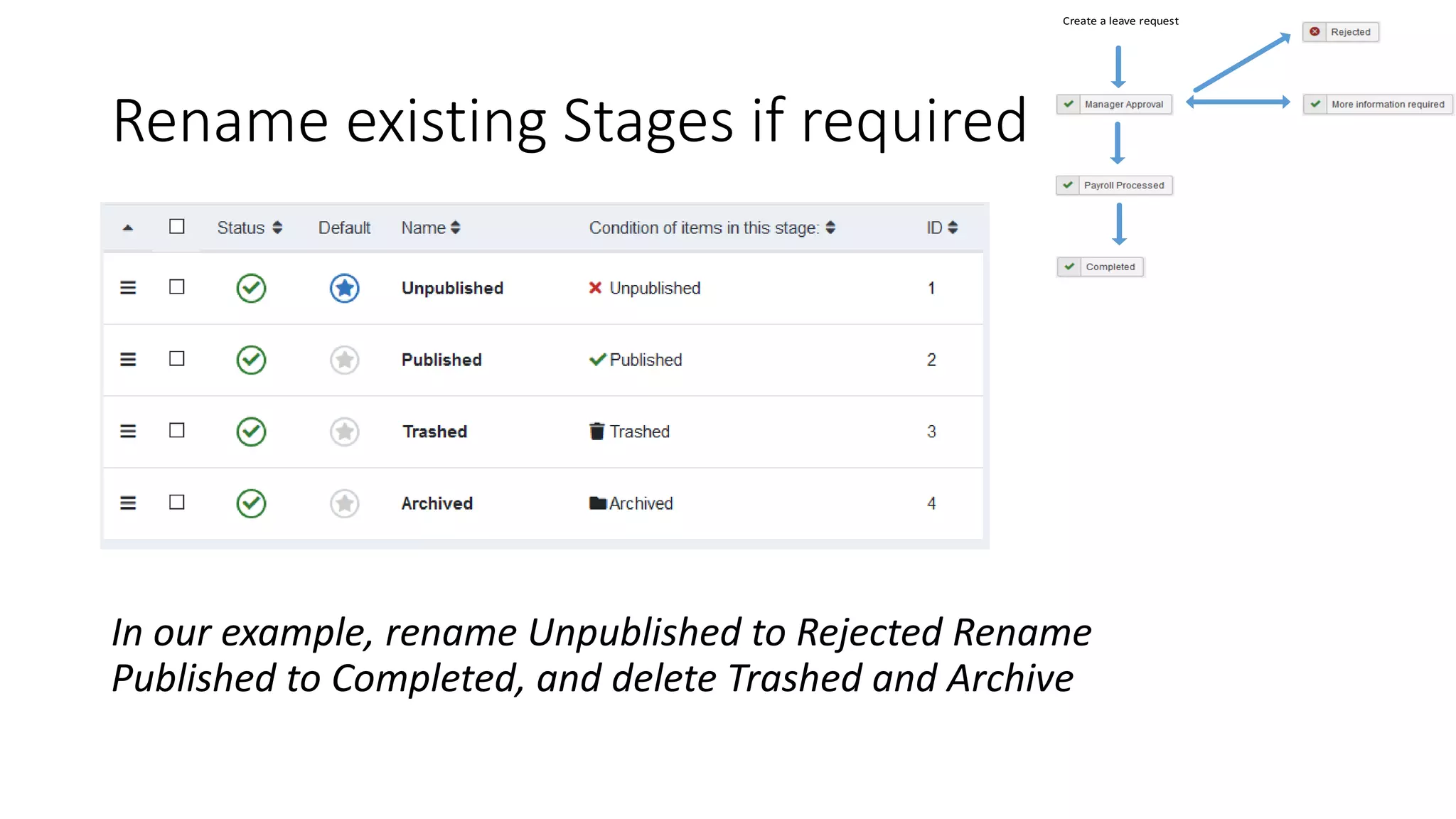
Task: Sort by Condition of items in this stage
Action: coord(712,227)
